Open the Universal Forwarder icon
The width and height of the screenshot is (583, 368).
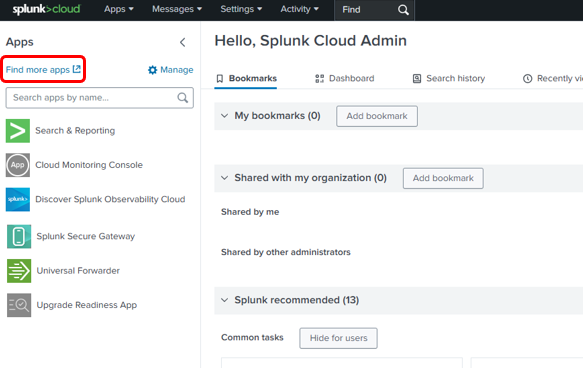tap(19, 271)
